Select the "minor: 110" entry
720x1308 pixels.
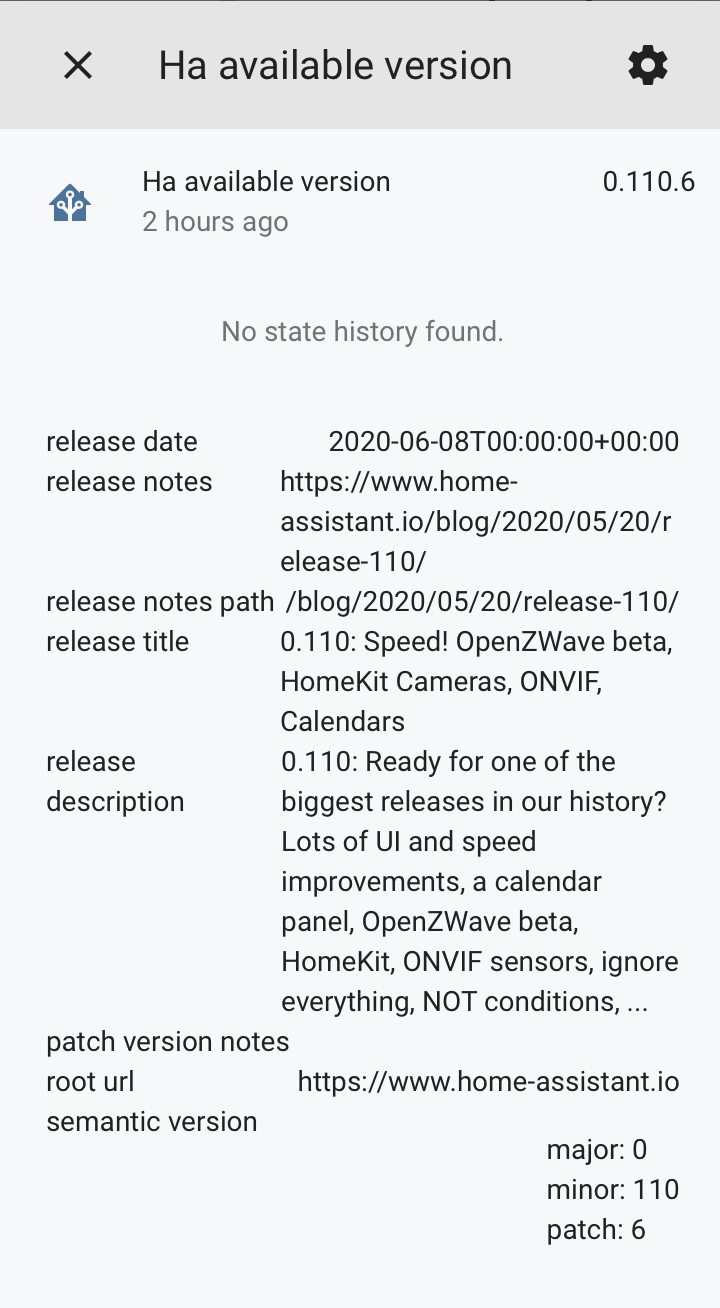coord(612,1190)
